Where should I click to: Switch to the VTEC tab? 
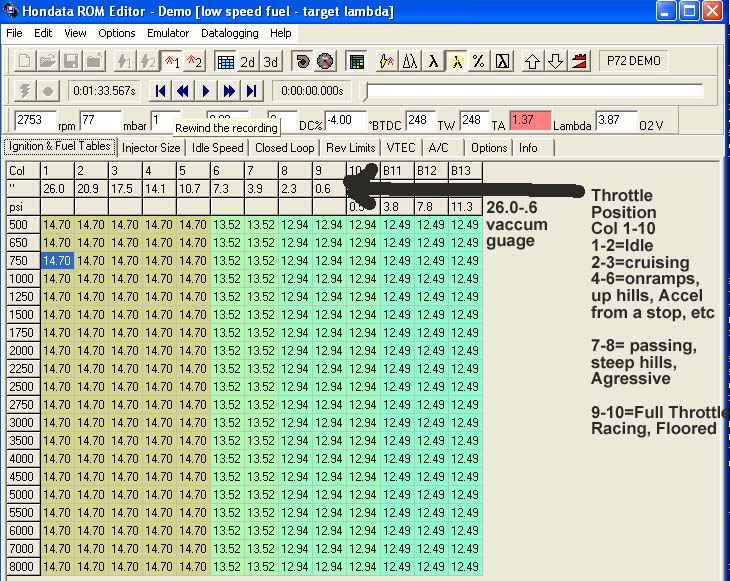coord(401,148)
